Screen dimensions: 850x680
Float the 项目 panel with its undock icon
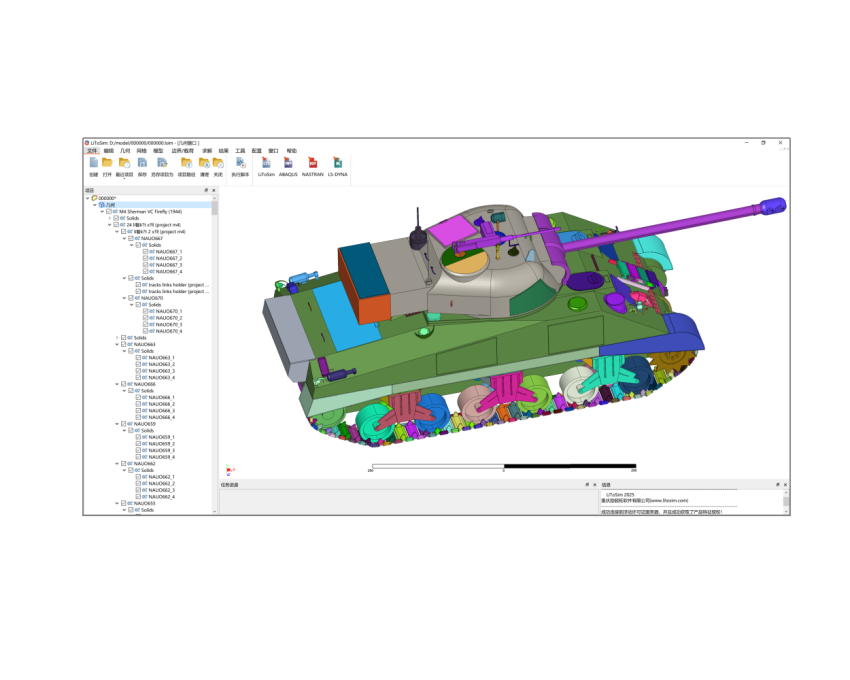tap(206, 190)
